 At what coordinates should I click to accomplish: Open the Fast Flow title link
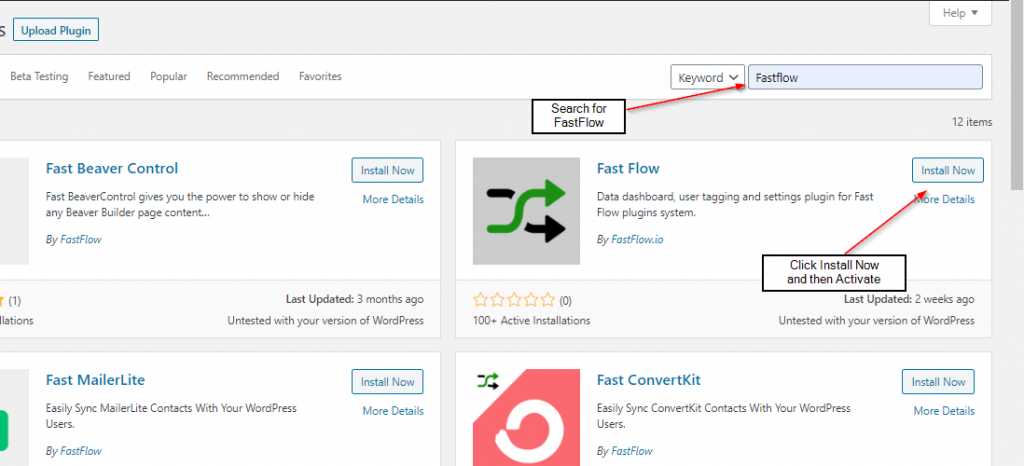(x=628, y=168)
